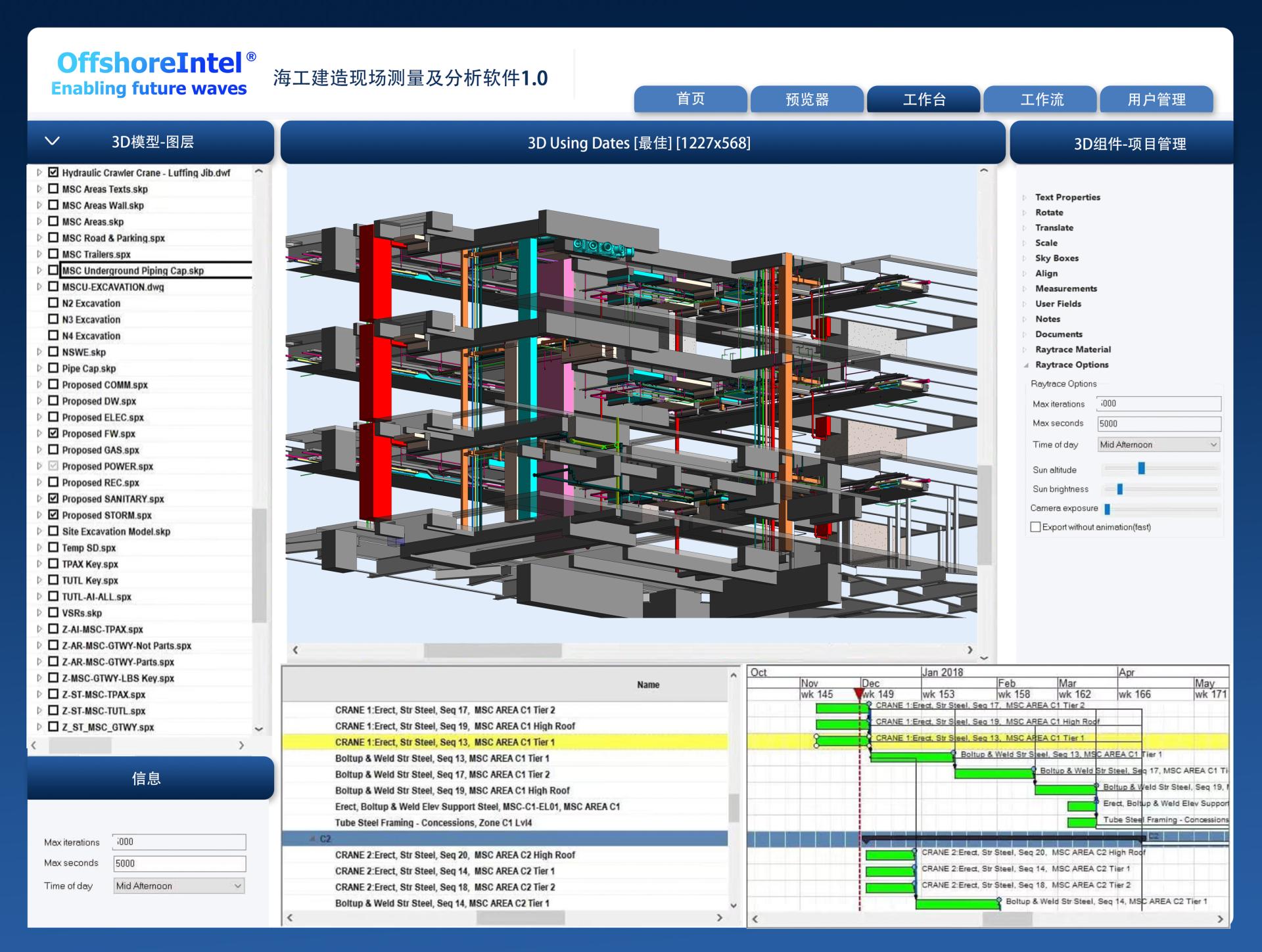
Task: Expand the Text Properties section
Action: [1025, 197]
